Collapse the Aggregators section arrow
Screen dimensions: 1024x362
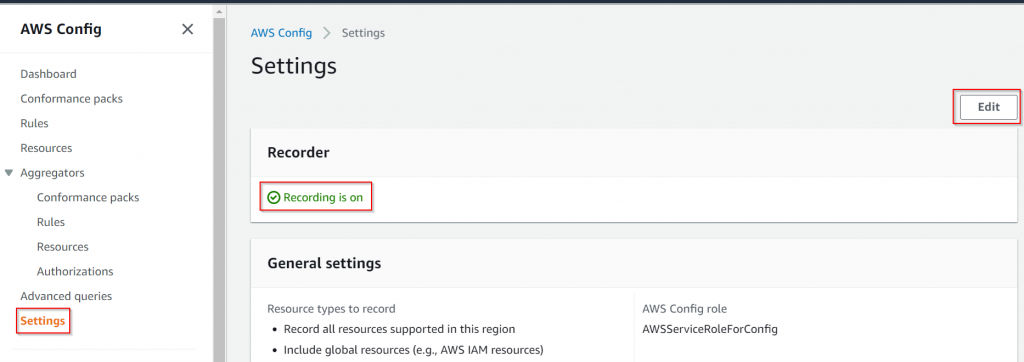coord(8,173)
